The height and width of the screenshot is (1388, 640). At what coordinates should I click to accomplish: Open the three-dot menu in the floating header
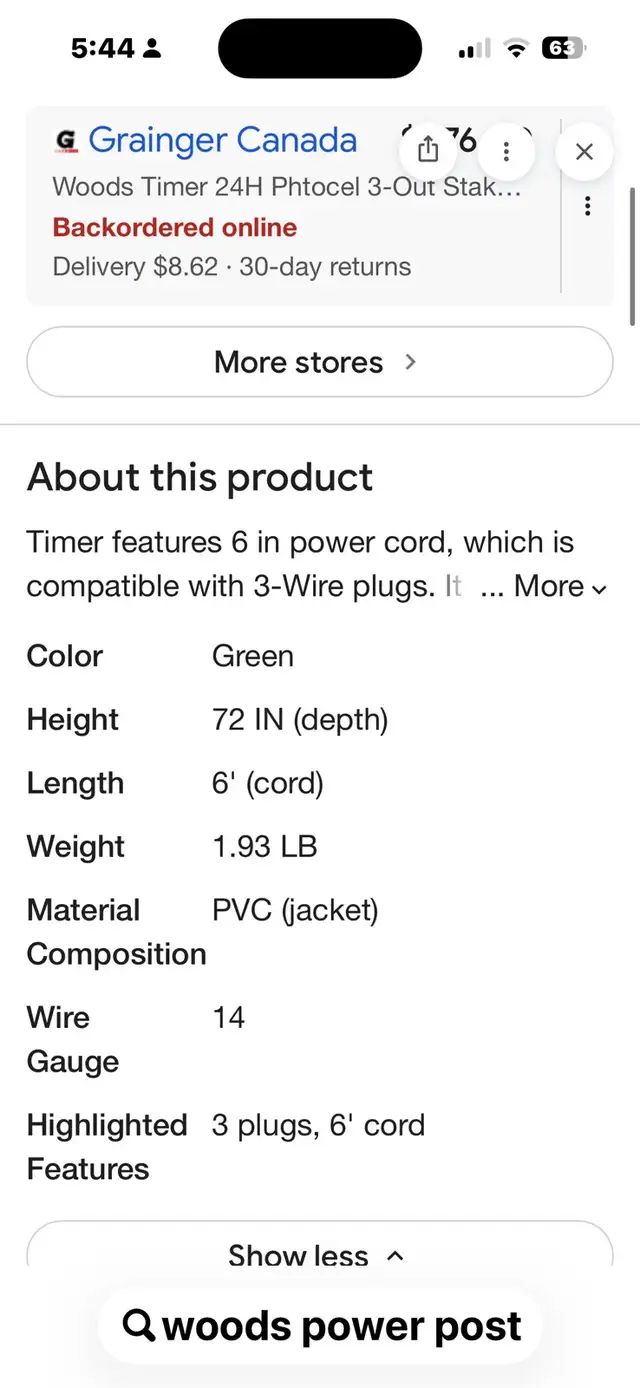click(x=506, y=151)
